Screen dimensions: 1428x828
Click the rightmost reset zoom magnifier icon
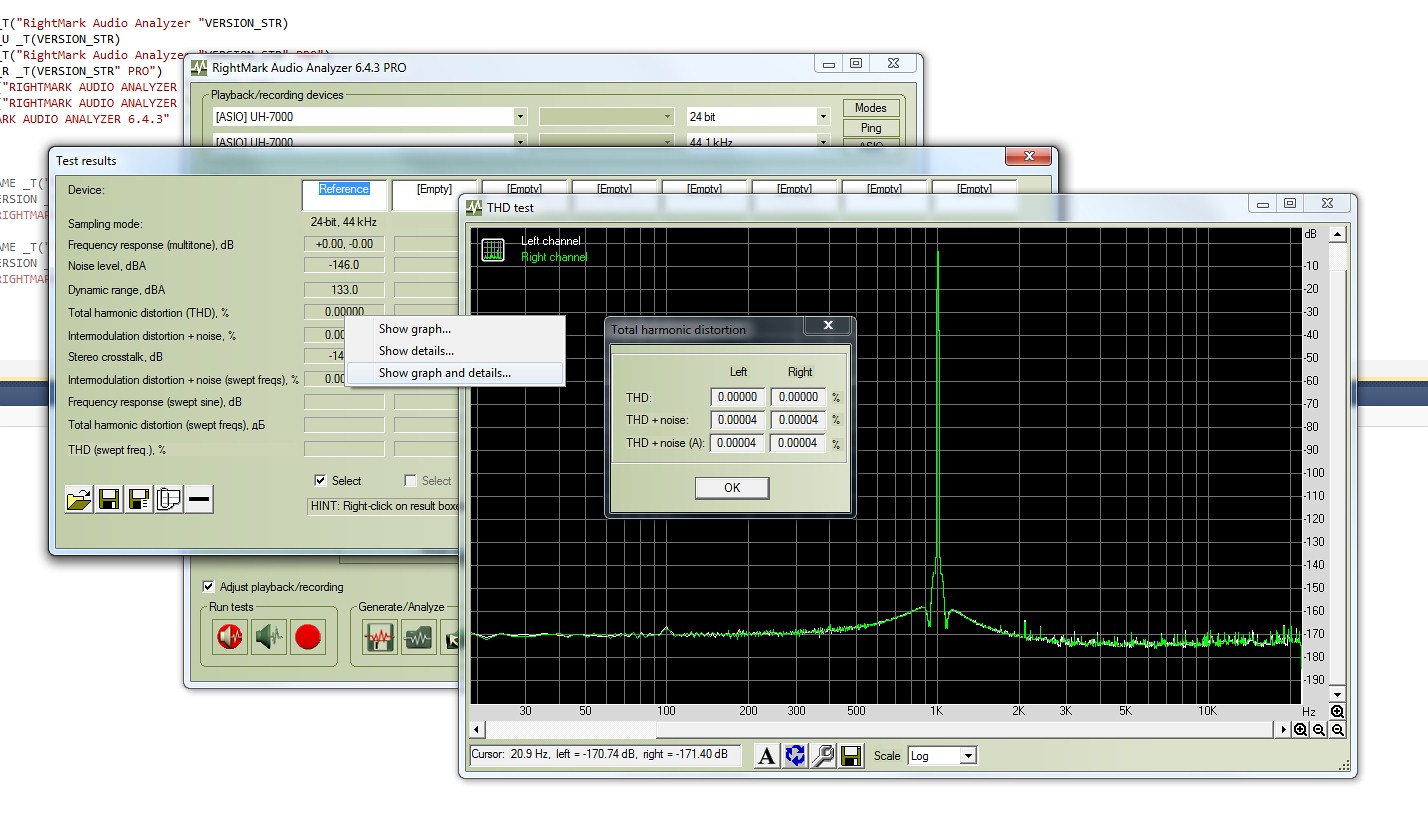tap(1337, 730)
